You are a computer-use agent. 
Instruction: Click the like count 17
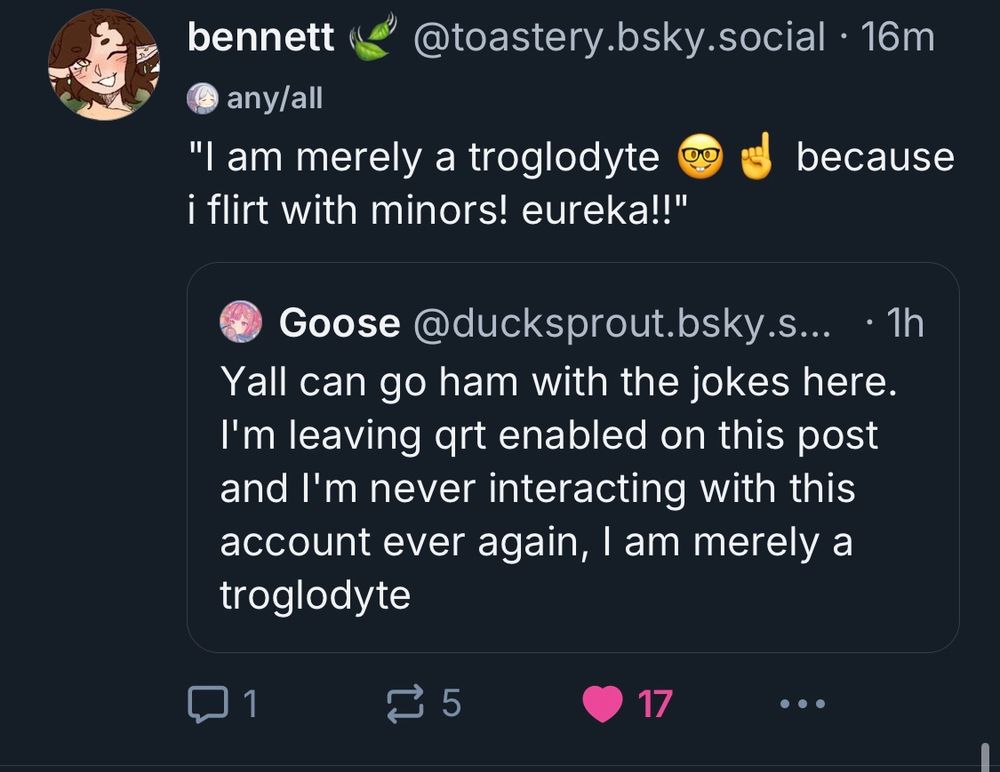coord(655,705)
